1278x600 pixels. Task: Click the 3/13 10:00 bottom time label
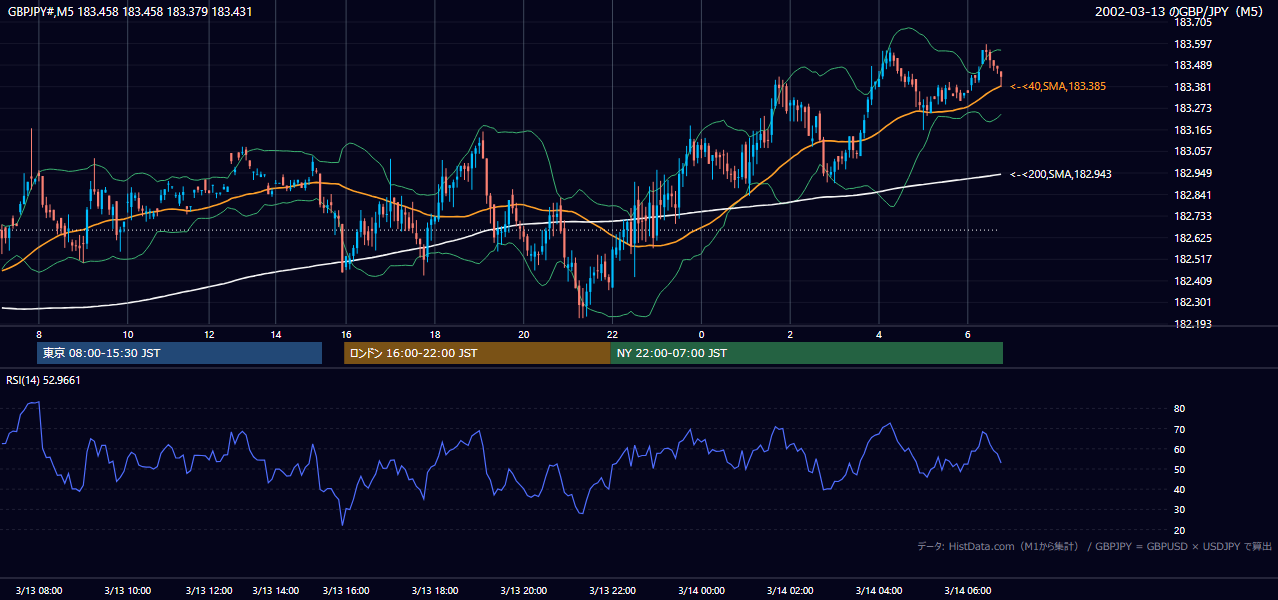coord(128,591)
